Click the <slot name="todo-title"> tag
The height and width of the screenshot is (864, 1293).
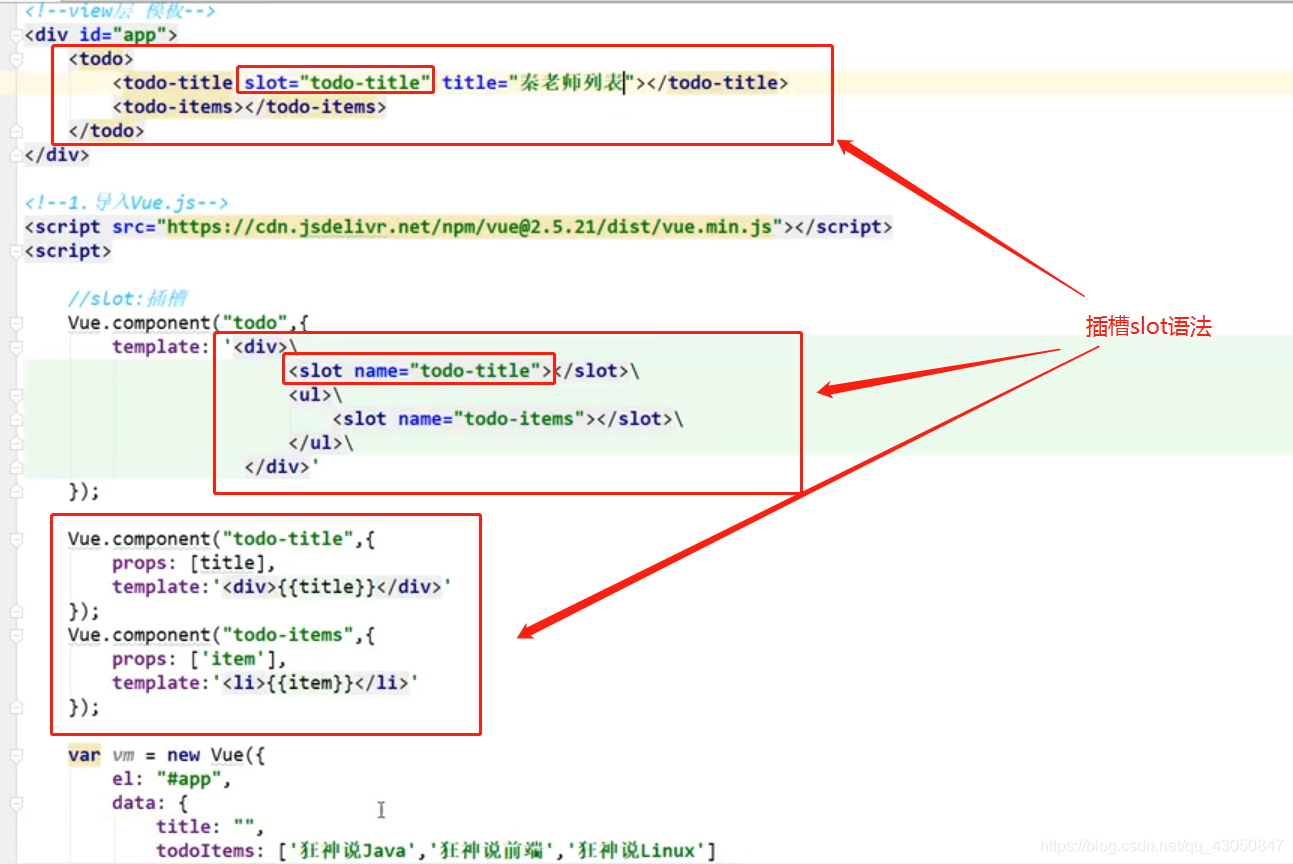tap(420, 371)
